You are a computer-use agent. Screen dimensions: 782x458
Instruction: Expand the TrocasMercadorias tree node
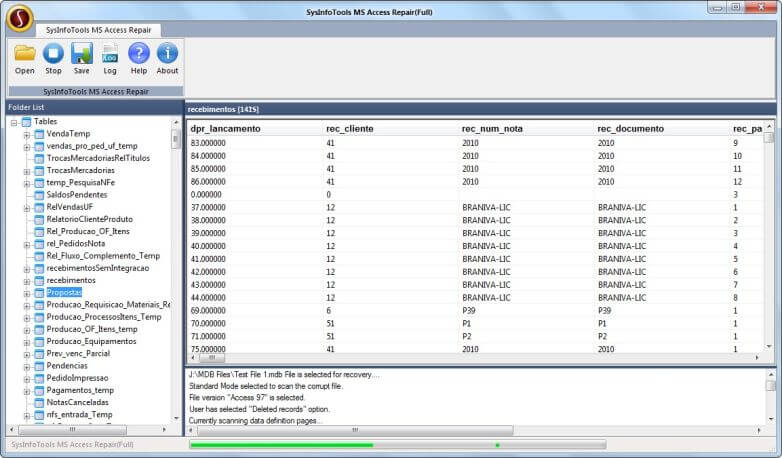27,170
